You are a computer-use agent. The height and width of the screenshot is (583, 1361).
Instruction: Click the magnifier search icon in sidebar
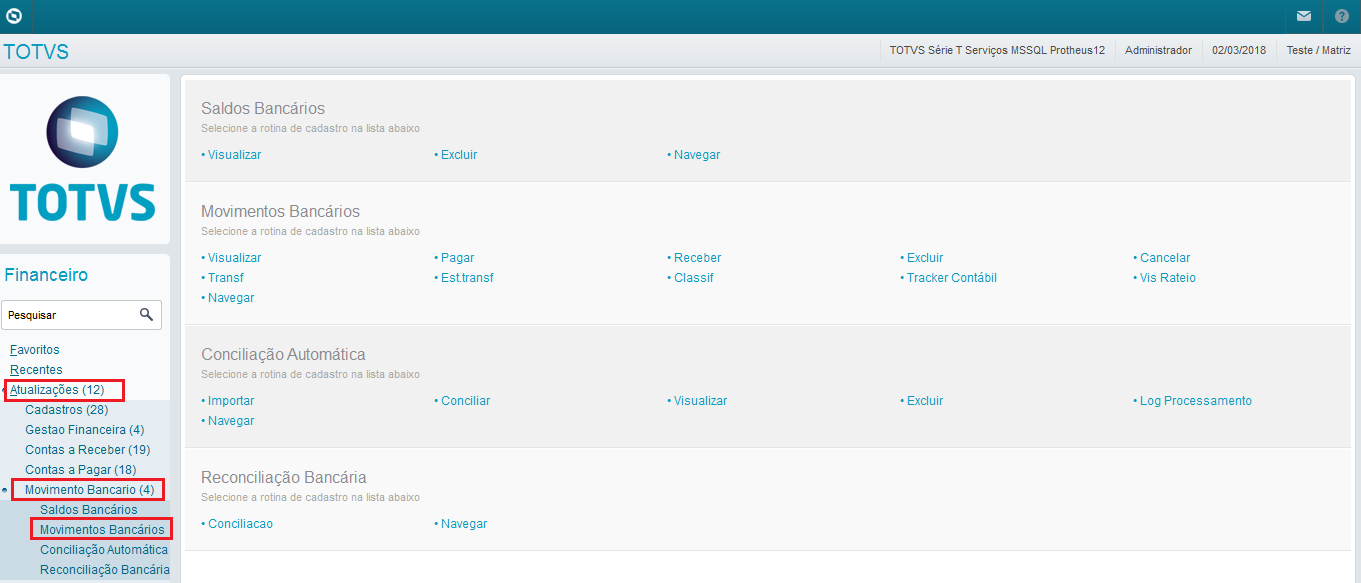click(147, 314)
